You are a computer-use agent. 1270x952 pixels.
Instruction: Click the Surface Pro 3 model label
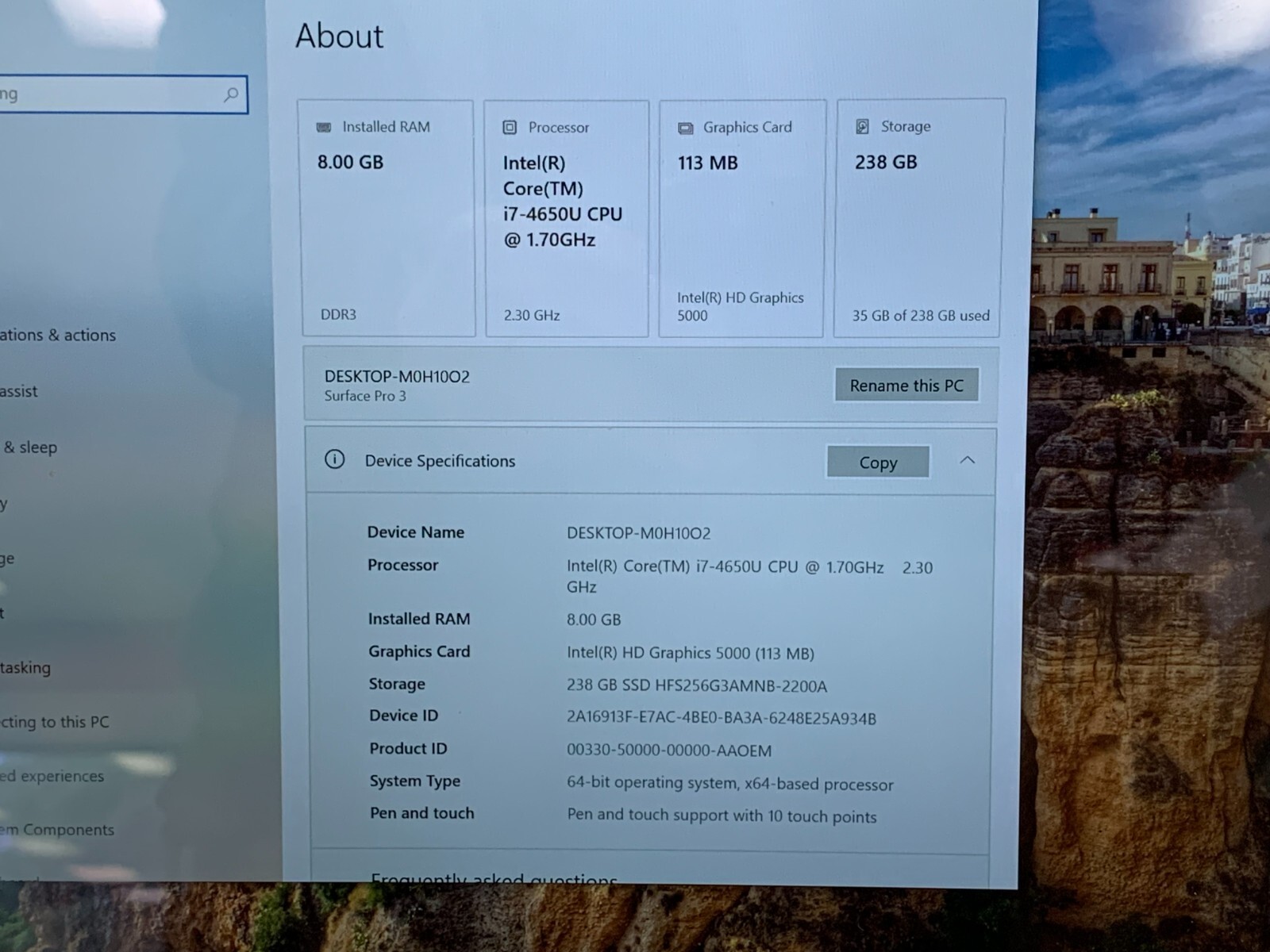365,396
